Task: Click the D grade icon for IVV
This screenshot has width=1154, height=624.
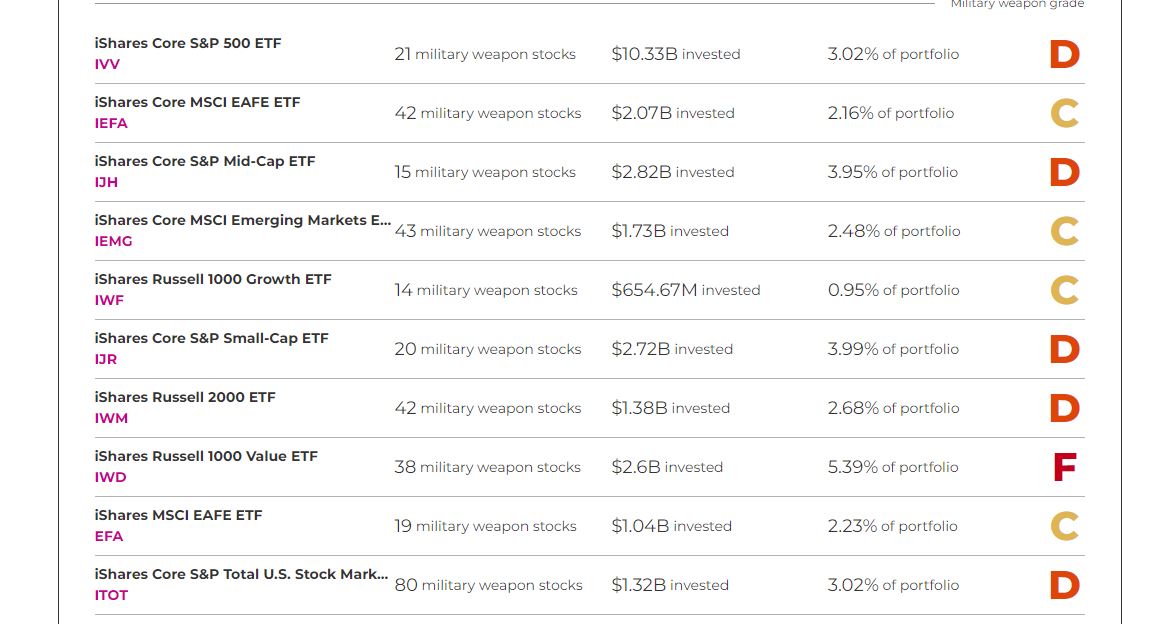Action: pos(1064,54)
